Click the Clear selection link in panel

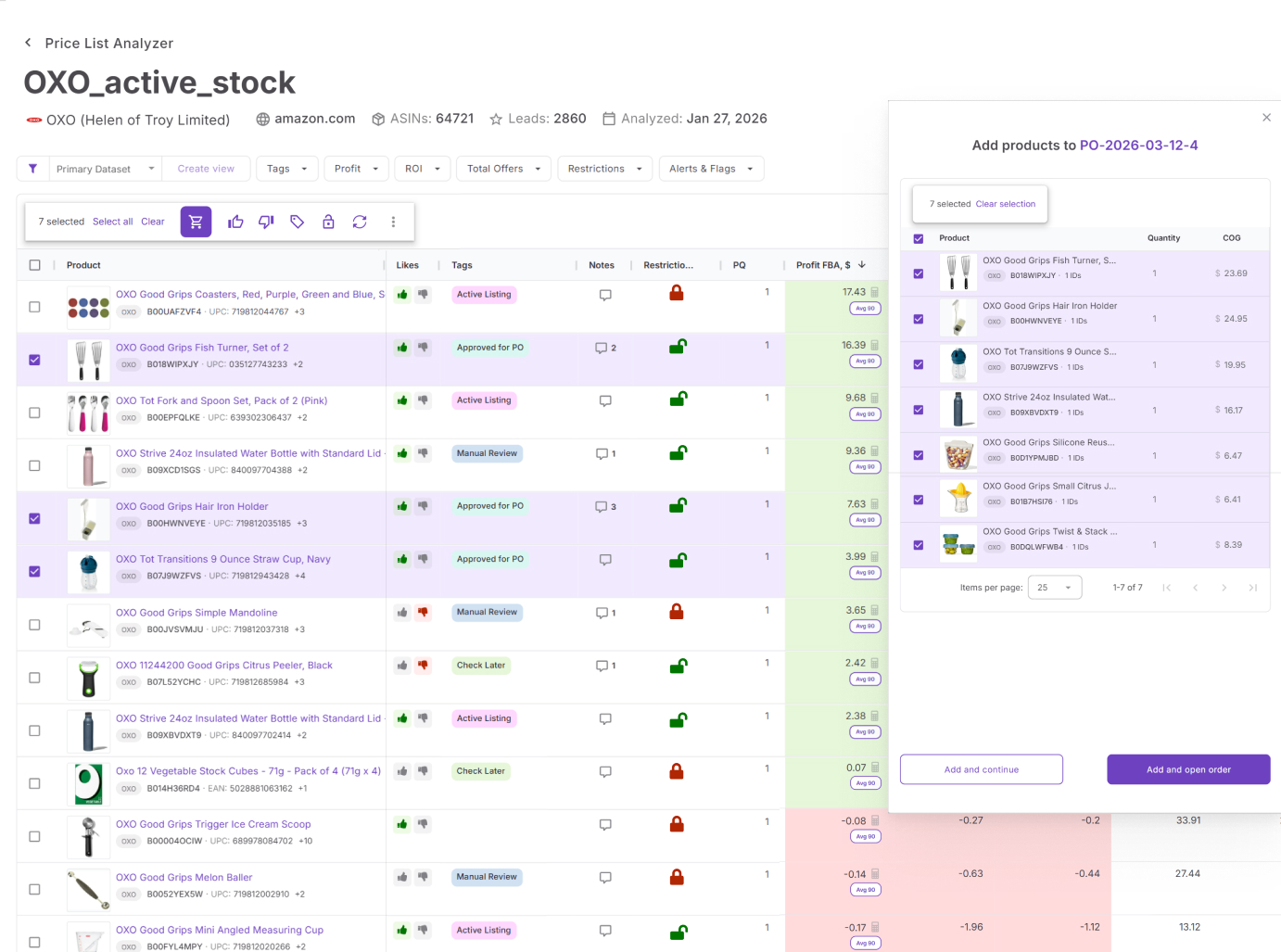(x=1005, y=204)
